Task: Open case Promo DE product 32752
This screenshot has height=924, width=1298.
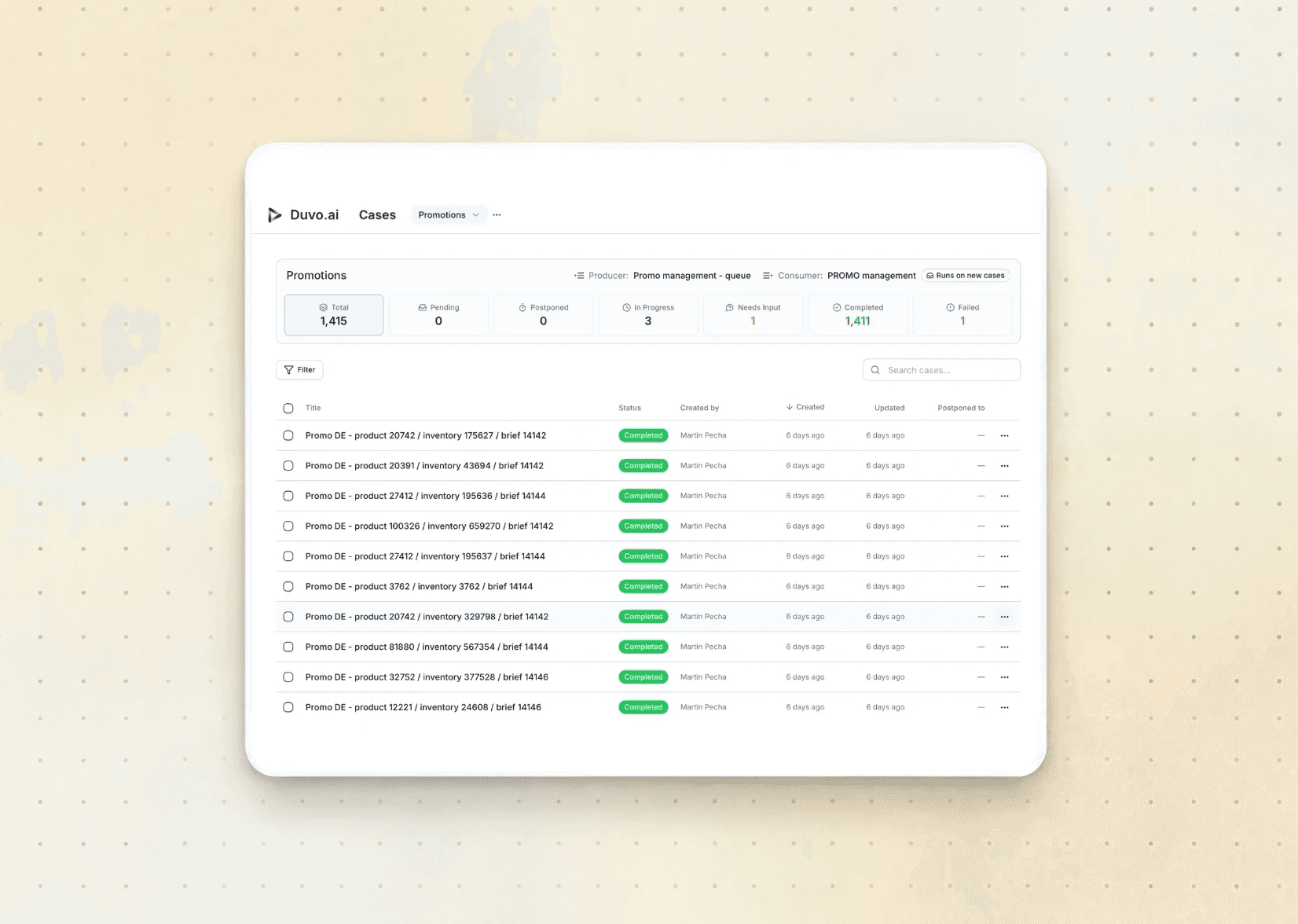Action: [427, 677]
